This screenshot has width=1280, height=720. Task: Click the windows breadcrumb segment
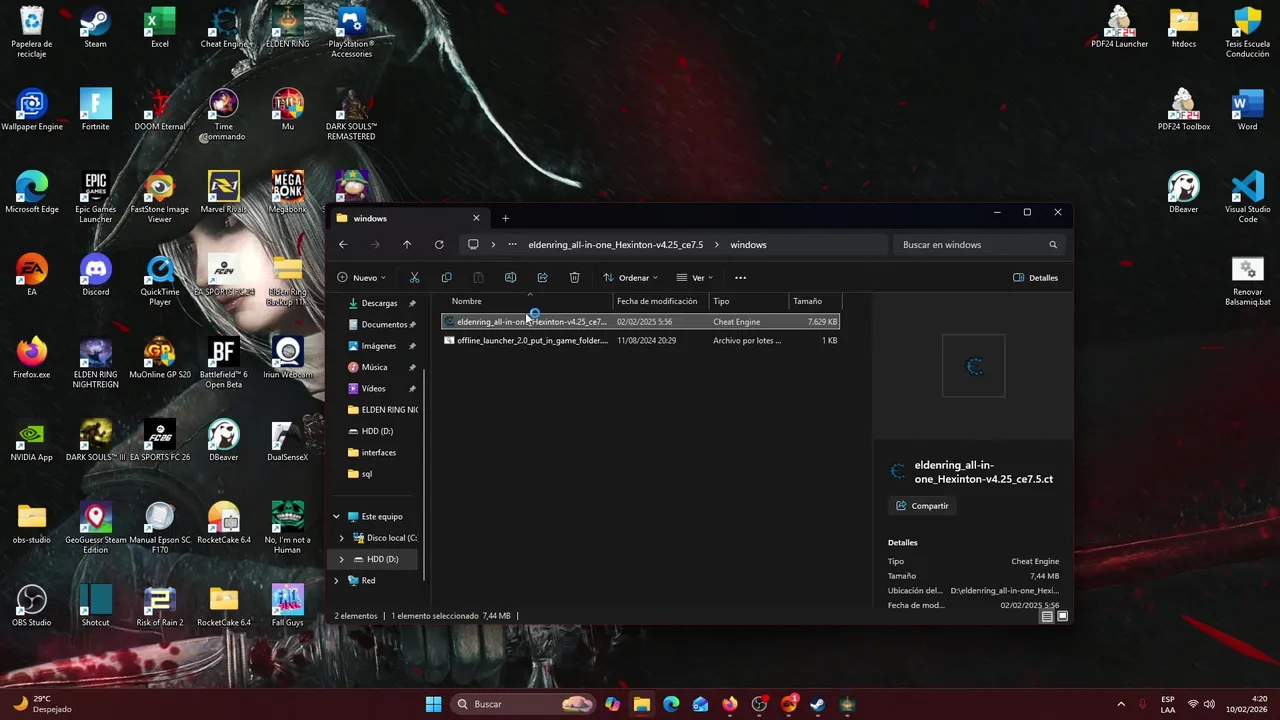[x=748, y=245]
